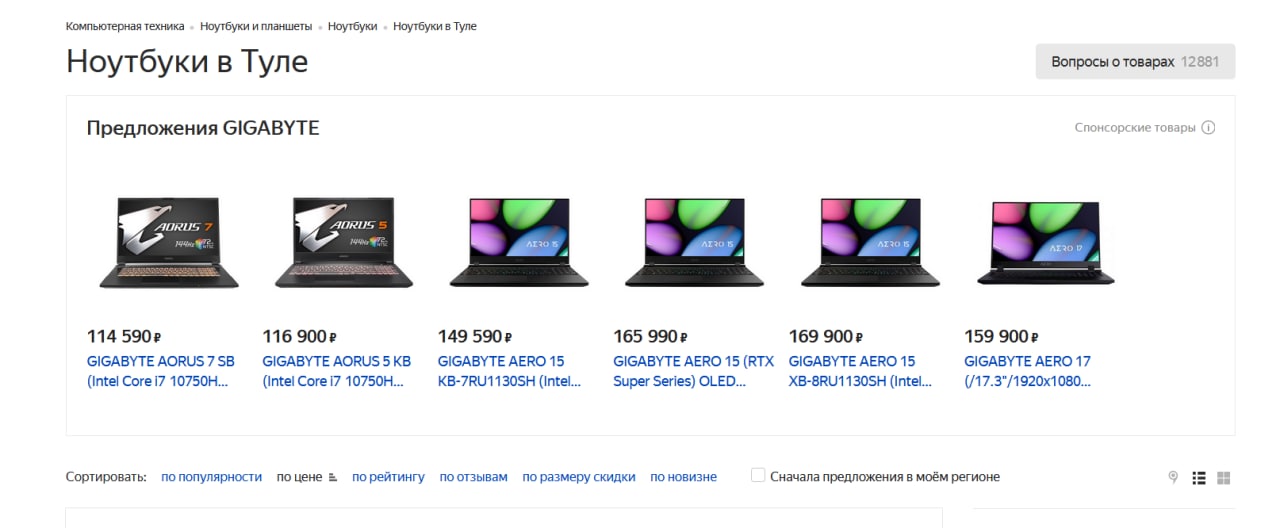Open 'Вопросы о товарах' button

(1135, 61)
